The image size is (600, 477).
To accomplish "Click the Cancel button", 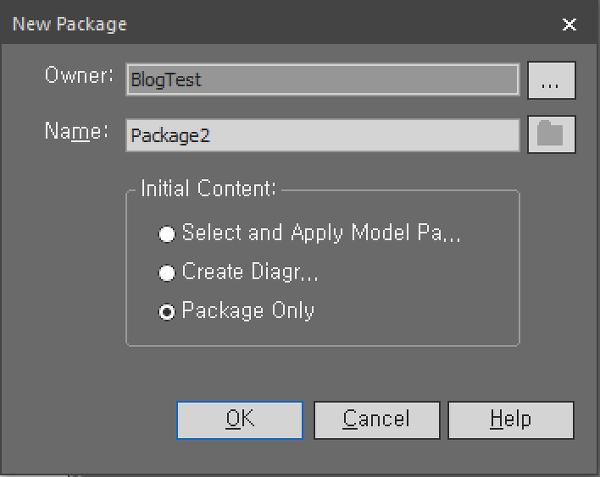I will click(377, 420).
